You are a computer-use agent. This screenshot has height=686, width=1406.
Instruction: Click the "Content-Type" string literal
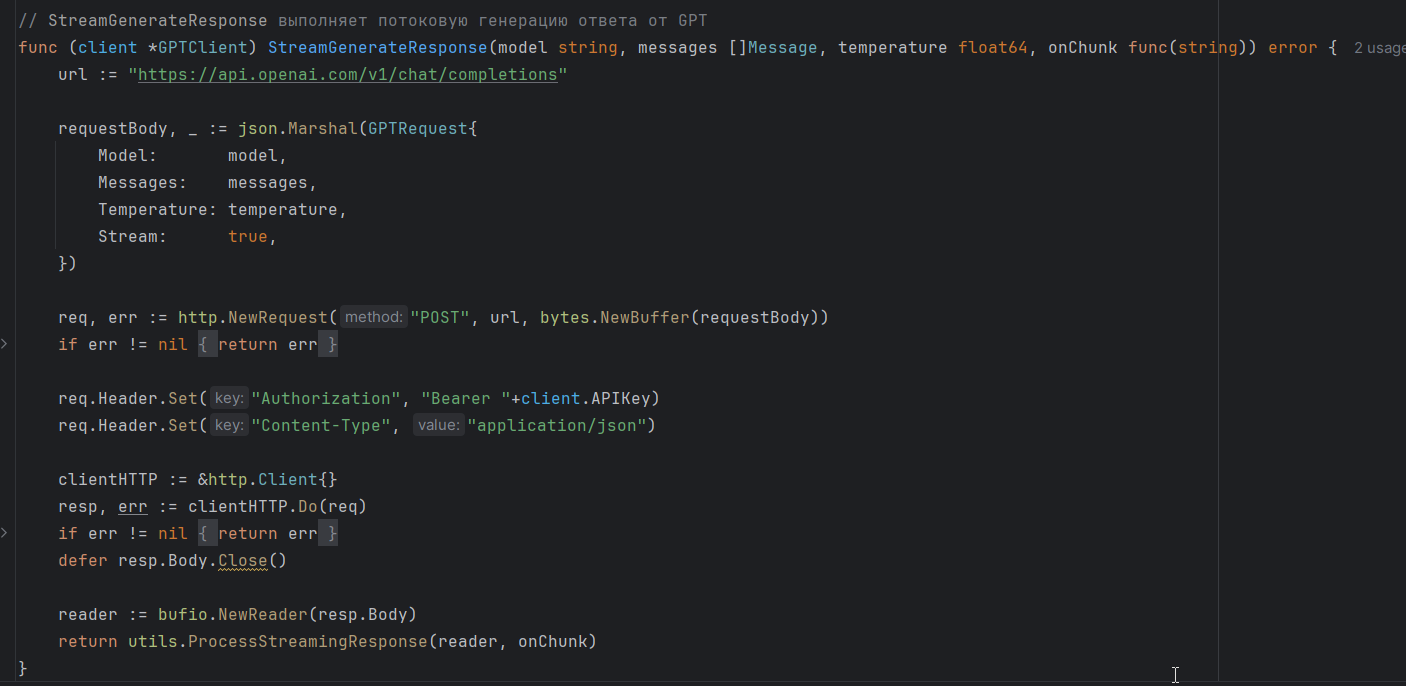click(x=320, y=426)
